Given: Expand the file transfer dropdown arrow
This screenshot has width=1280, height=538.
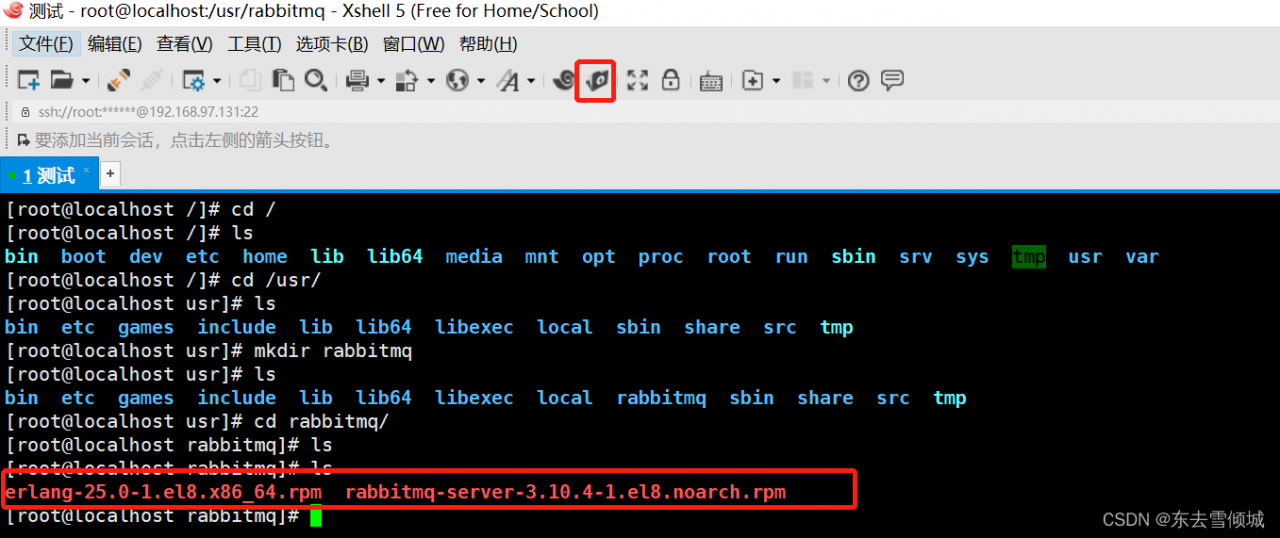Looking at the screenshot, I should coord(431,82).
